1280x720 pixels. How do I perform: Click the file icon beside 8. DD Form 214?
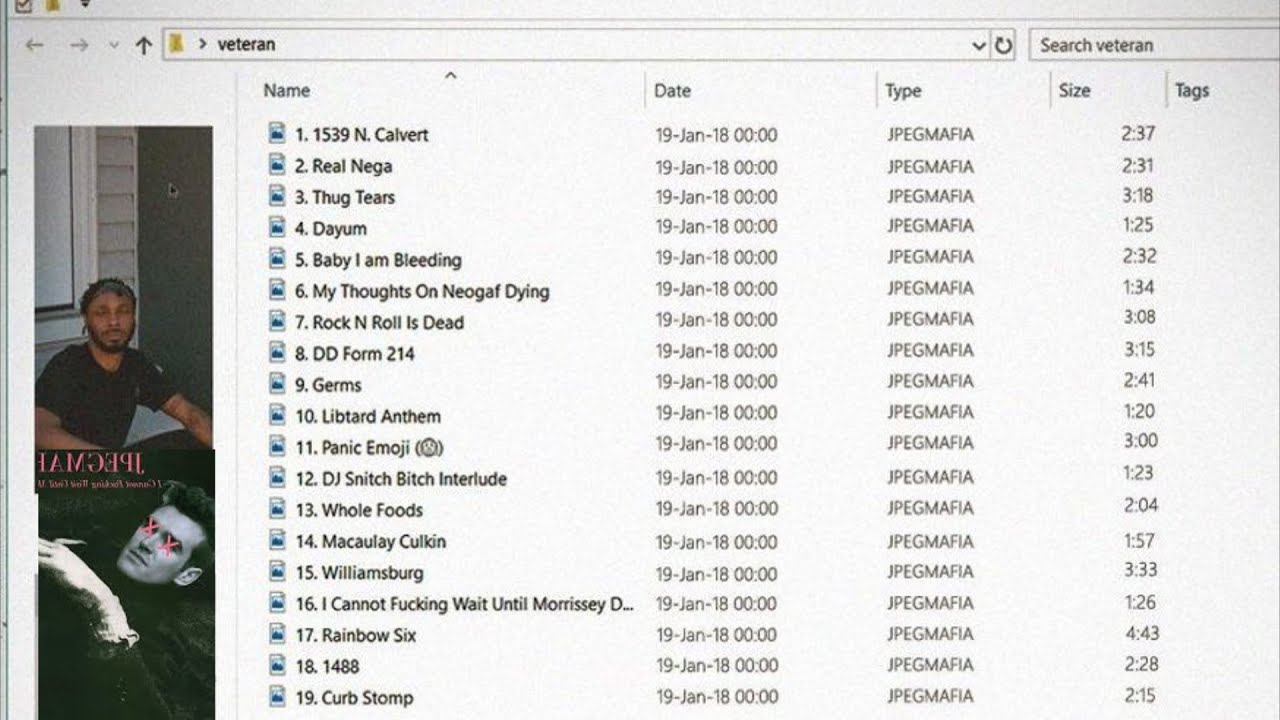tap(277, 352)
